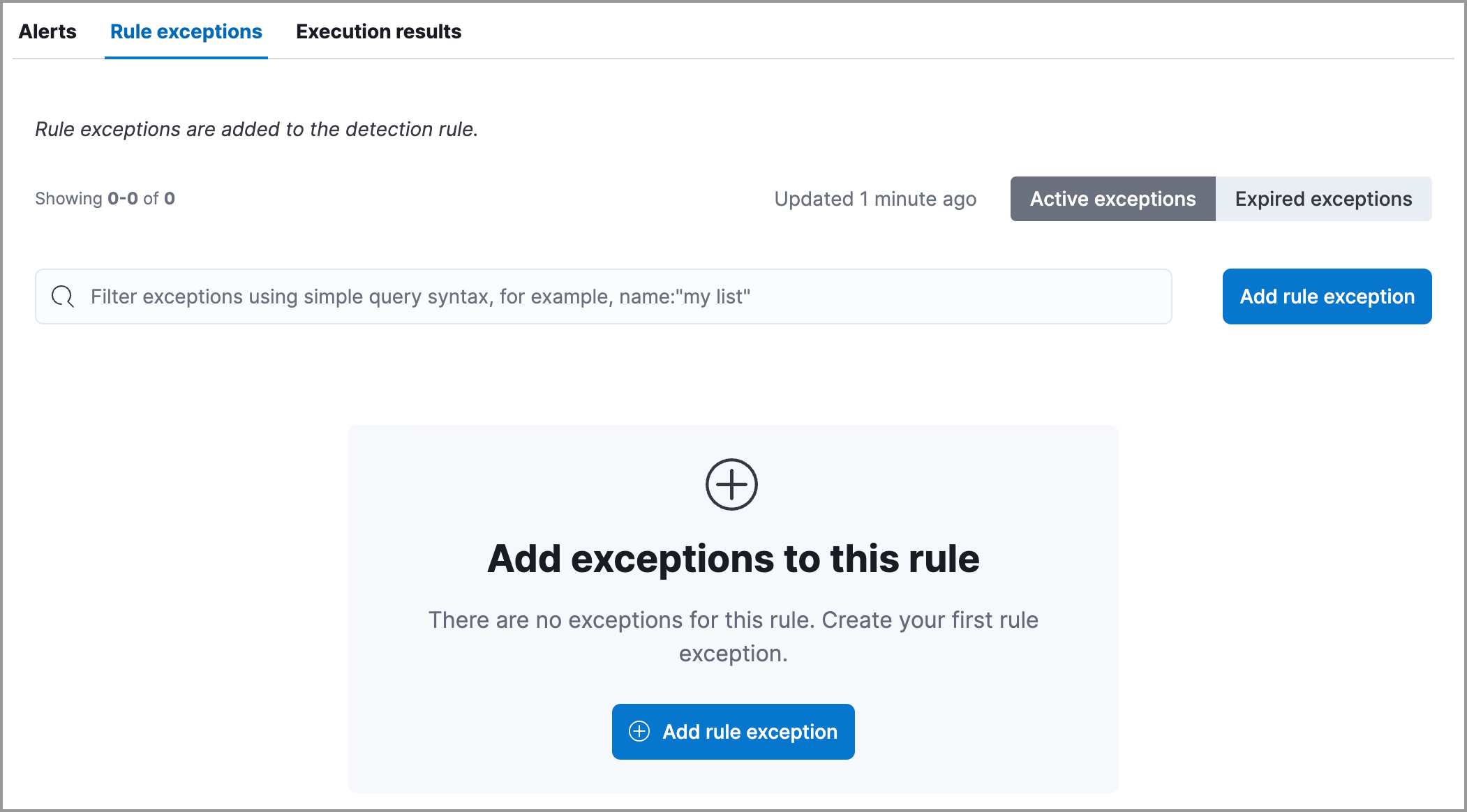Screen dimensions: 1467x812
Task: Show Active exceptions
Action: [1112, 199]
